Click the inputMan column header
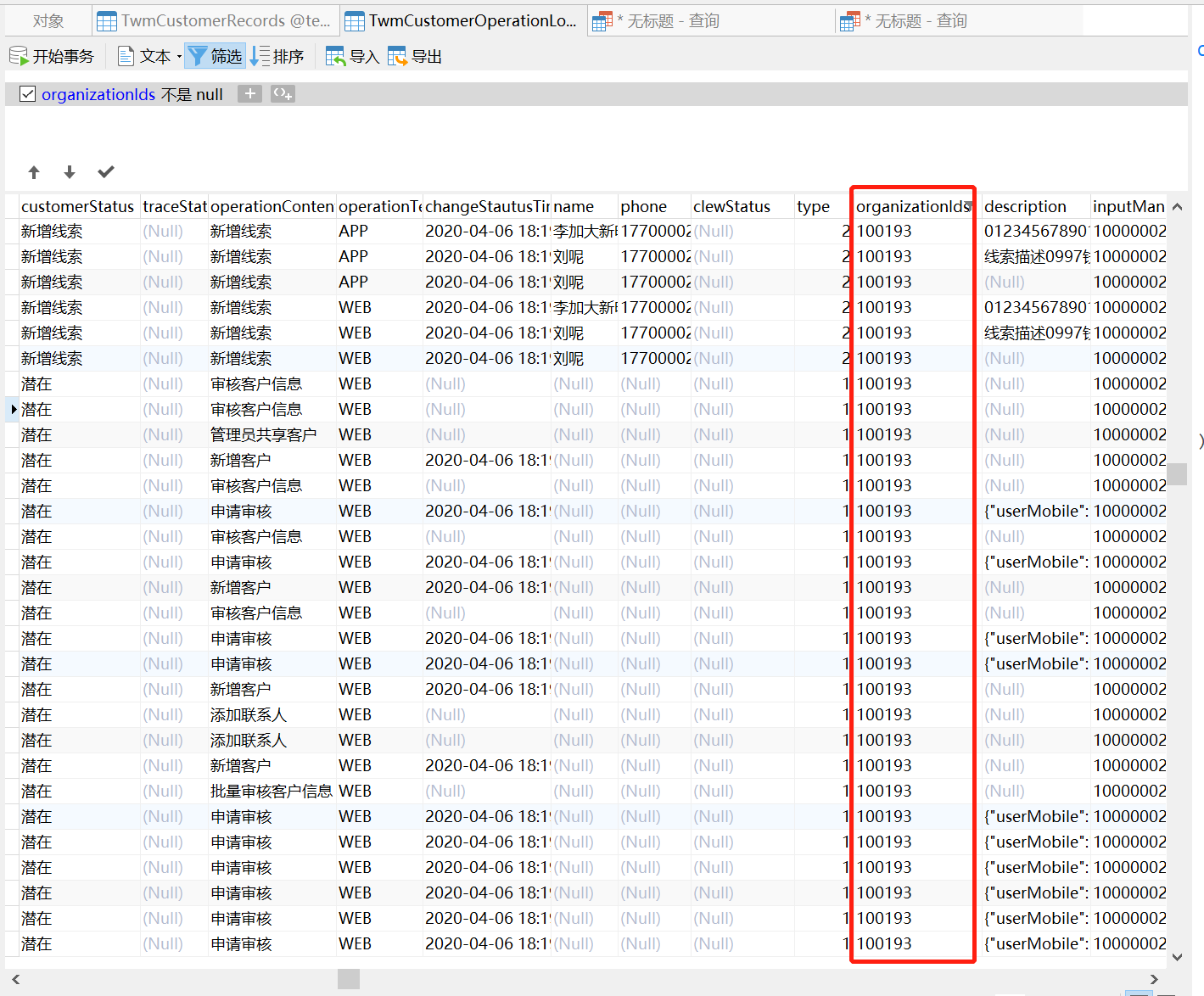Screen dimensions: 1204x996 coord(1128,206)
